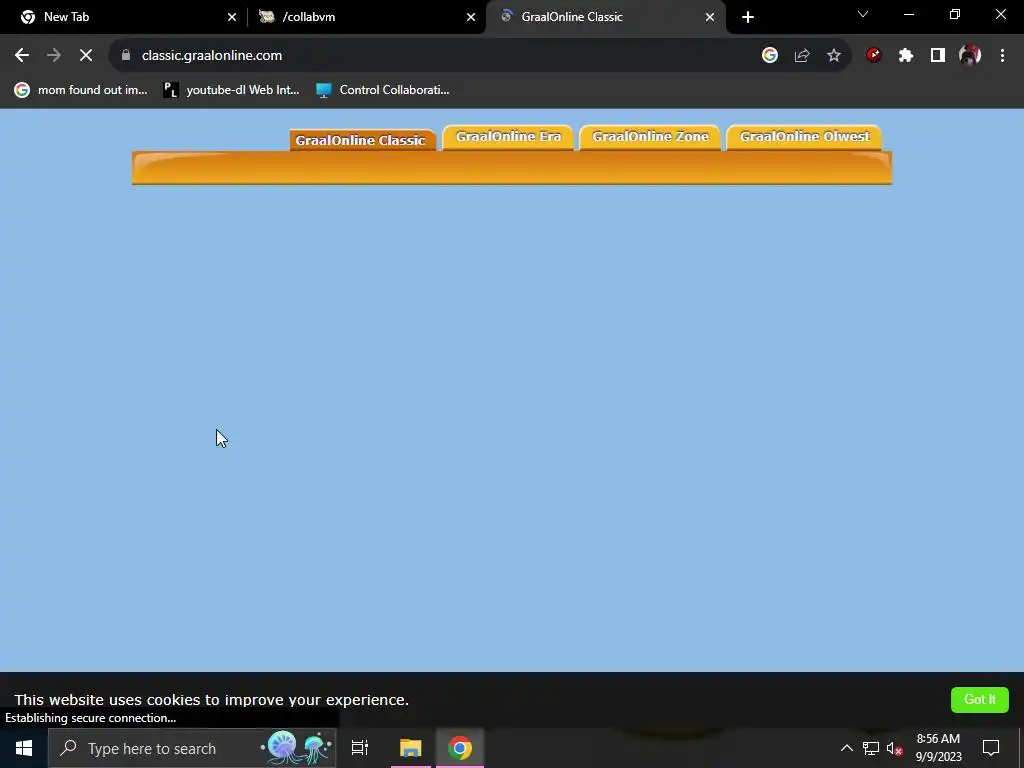Switch to the /collabvm tab
The width and height of the screenshot is (1024, 768).
367,17
